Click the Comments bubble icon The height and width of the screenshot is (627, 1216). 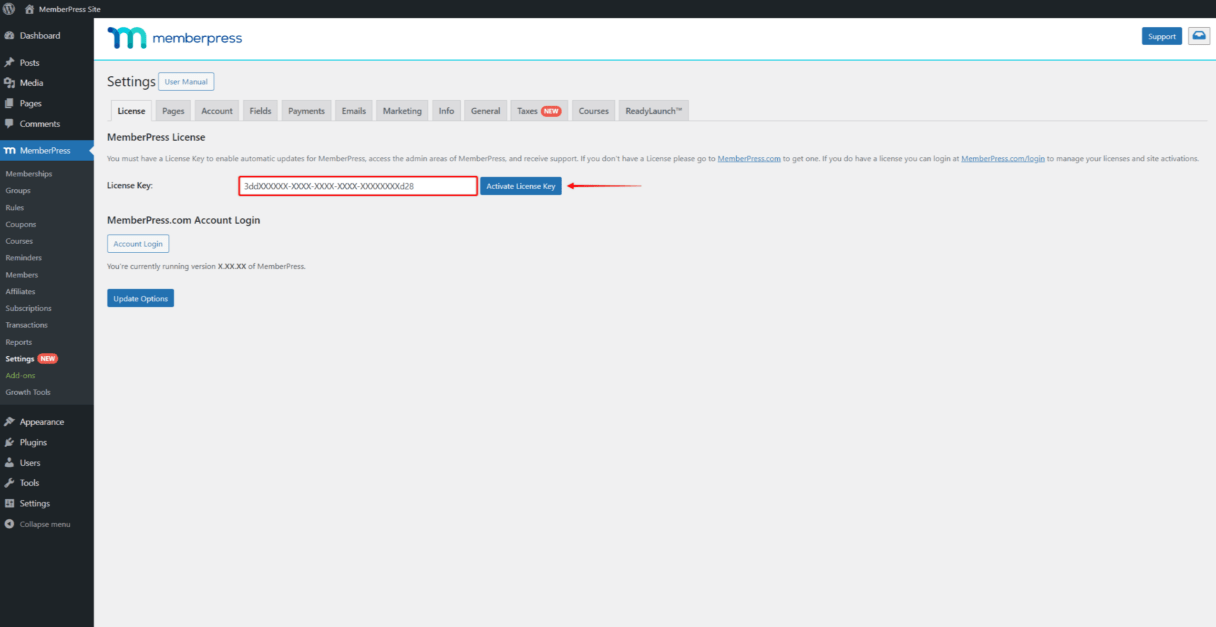[9, 124]
